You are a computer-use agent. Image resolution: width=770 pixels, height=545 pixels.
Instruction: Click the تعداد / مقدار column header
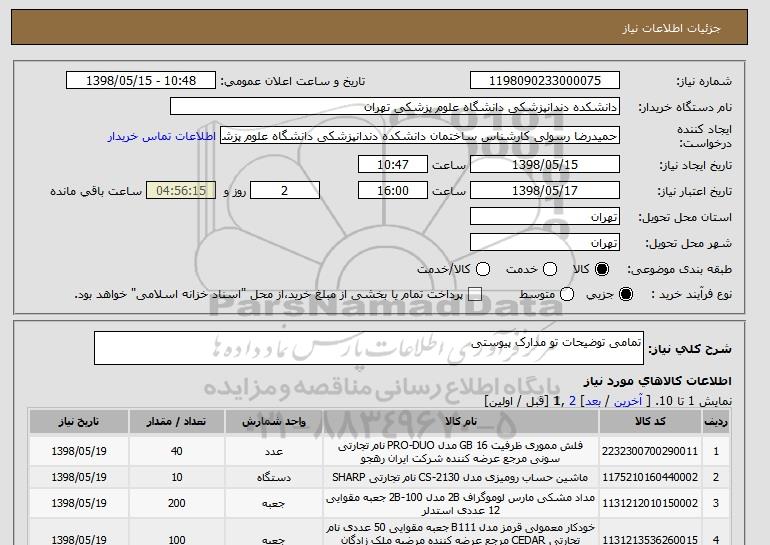click(177, 422)
